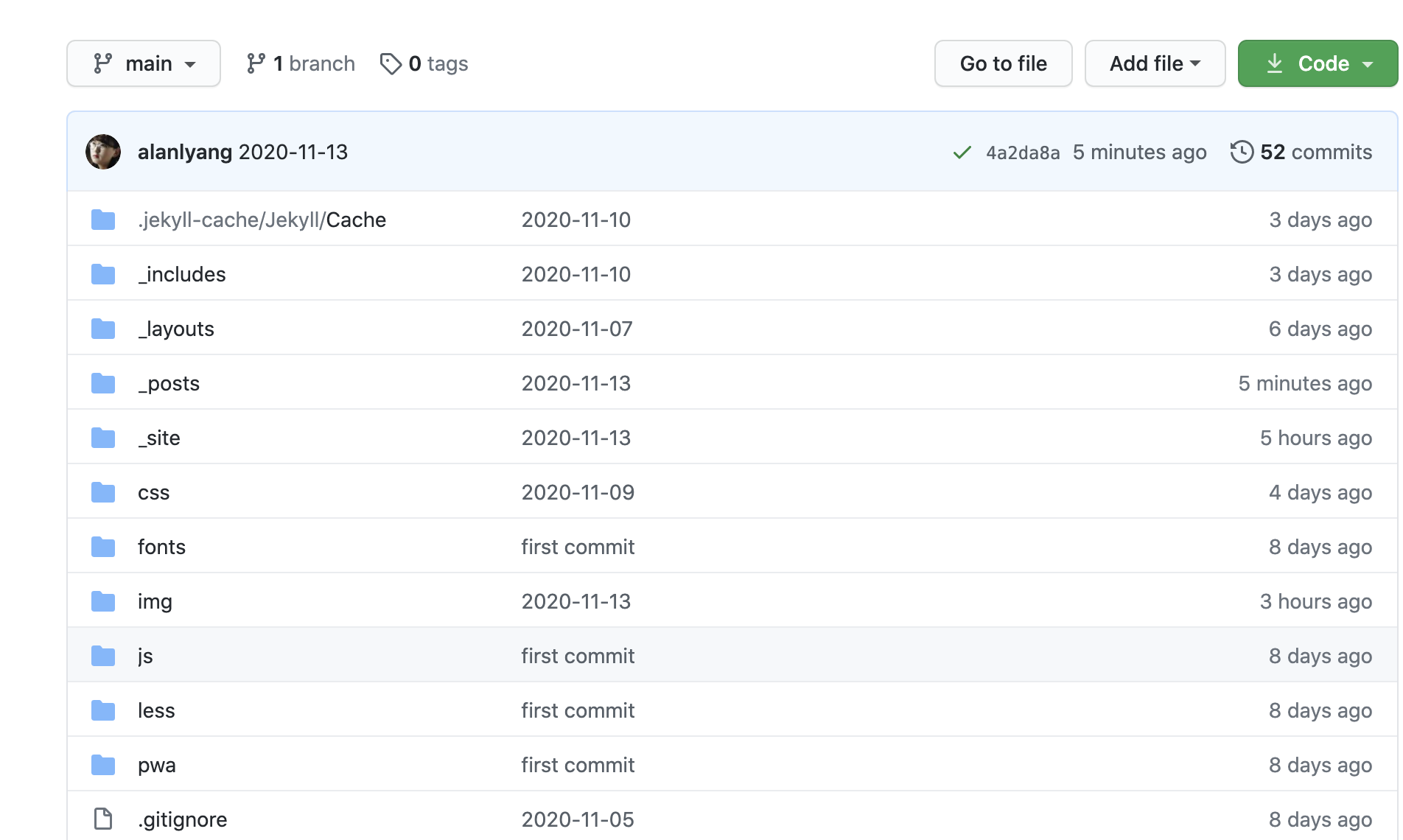Click the folder icon for _posts
This screenshot has height=840, width=1403.
coord(103,383)
